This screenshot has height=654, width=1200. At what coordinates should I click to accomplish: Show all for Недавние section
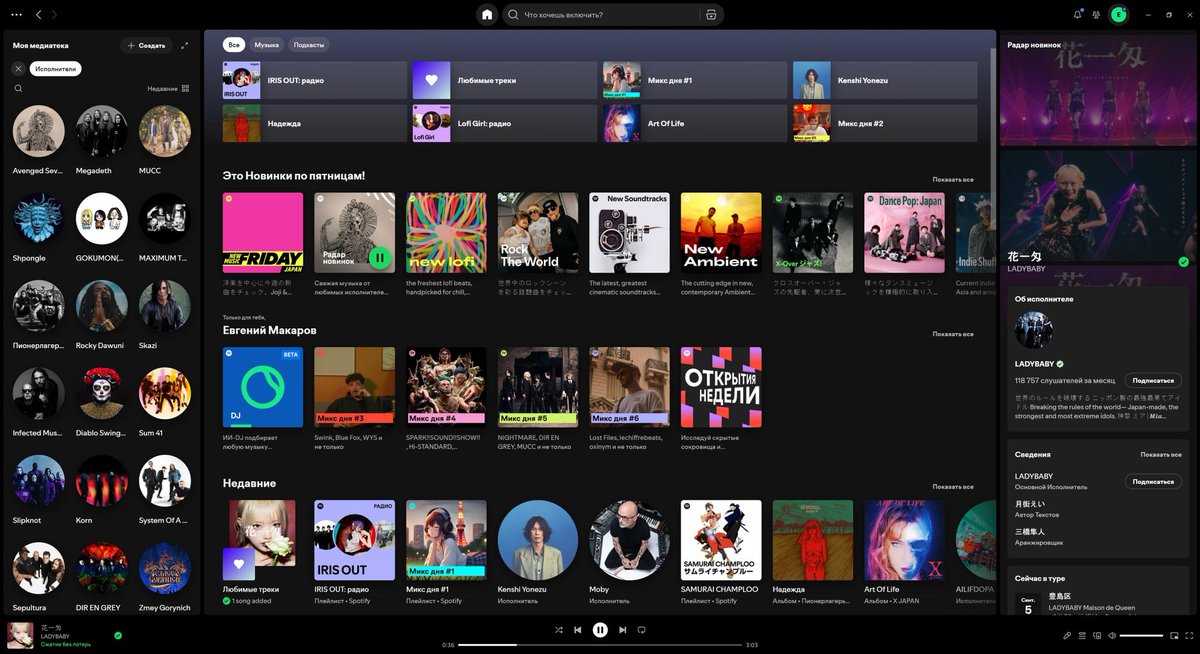click(x=953, y=487)
